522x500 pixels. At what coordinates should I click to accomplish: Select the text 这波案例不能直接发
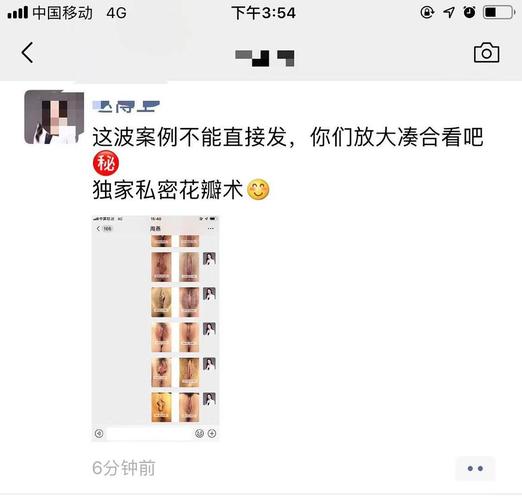(189, 137)
